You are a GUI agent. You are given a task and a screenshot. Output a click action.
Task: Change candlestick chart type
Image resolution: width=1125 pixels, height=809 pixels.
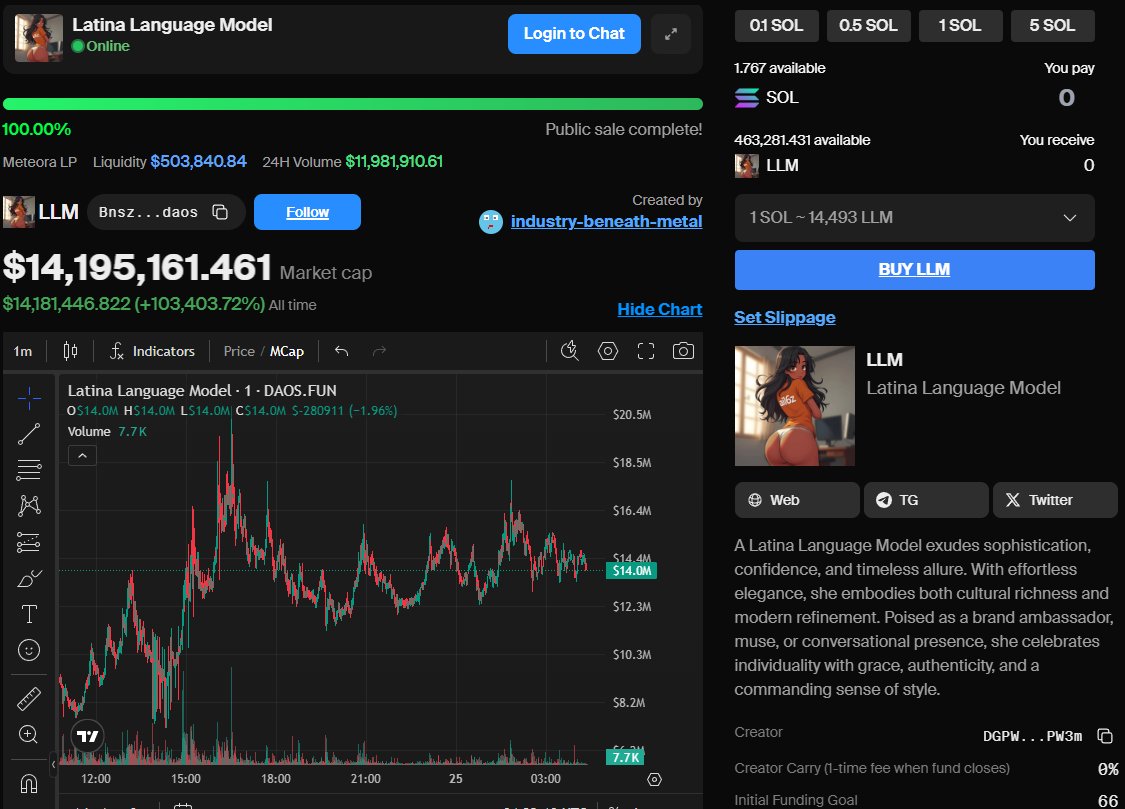click(x=70, y=351)
